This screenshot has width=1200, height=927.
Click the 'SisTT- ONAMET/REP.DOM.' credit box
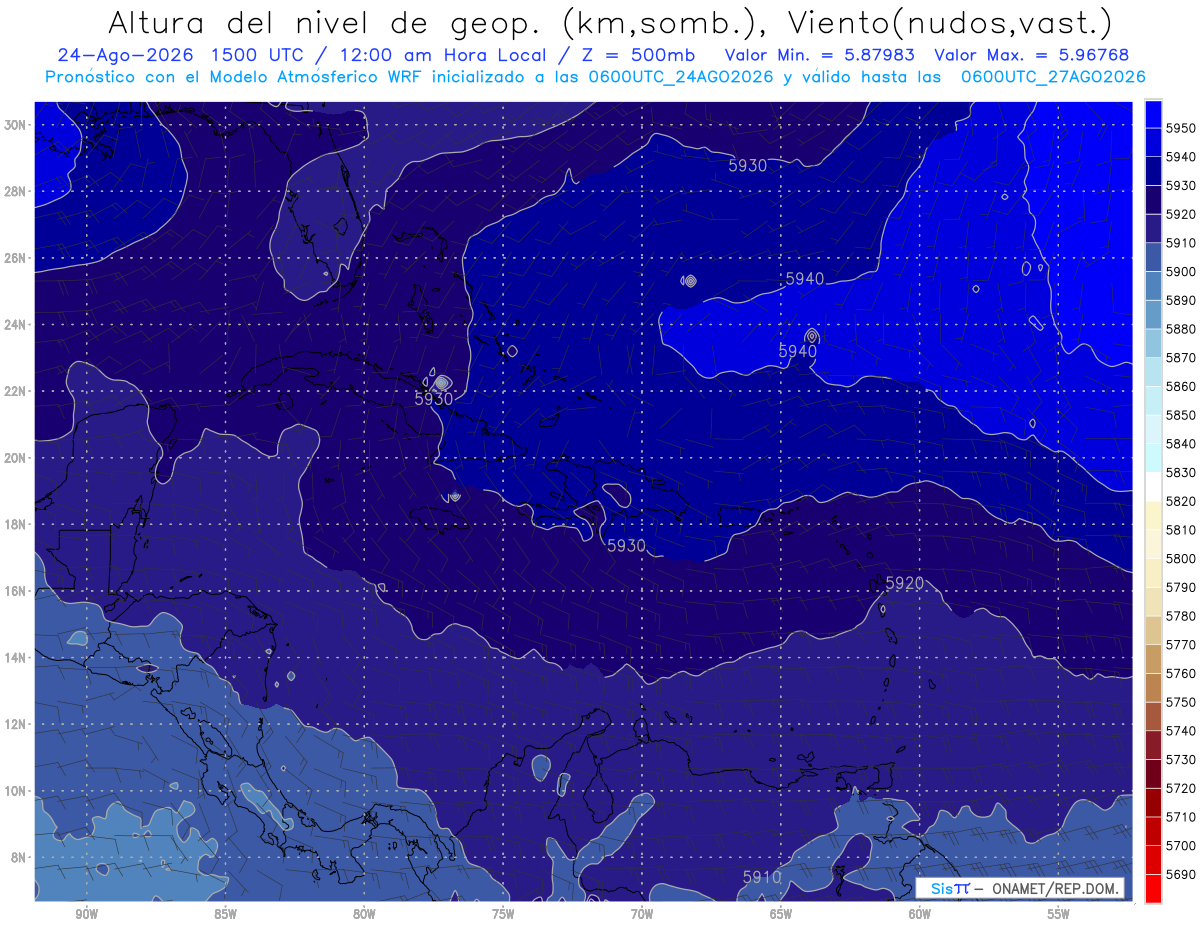[x=1019, y=888]
